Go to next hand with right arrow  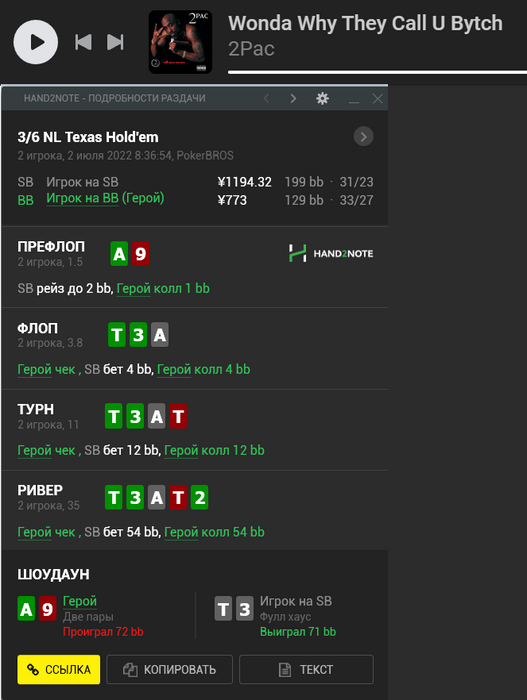293,98
